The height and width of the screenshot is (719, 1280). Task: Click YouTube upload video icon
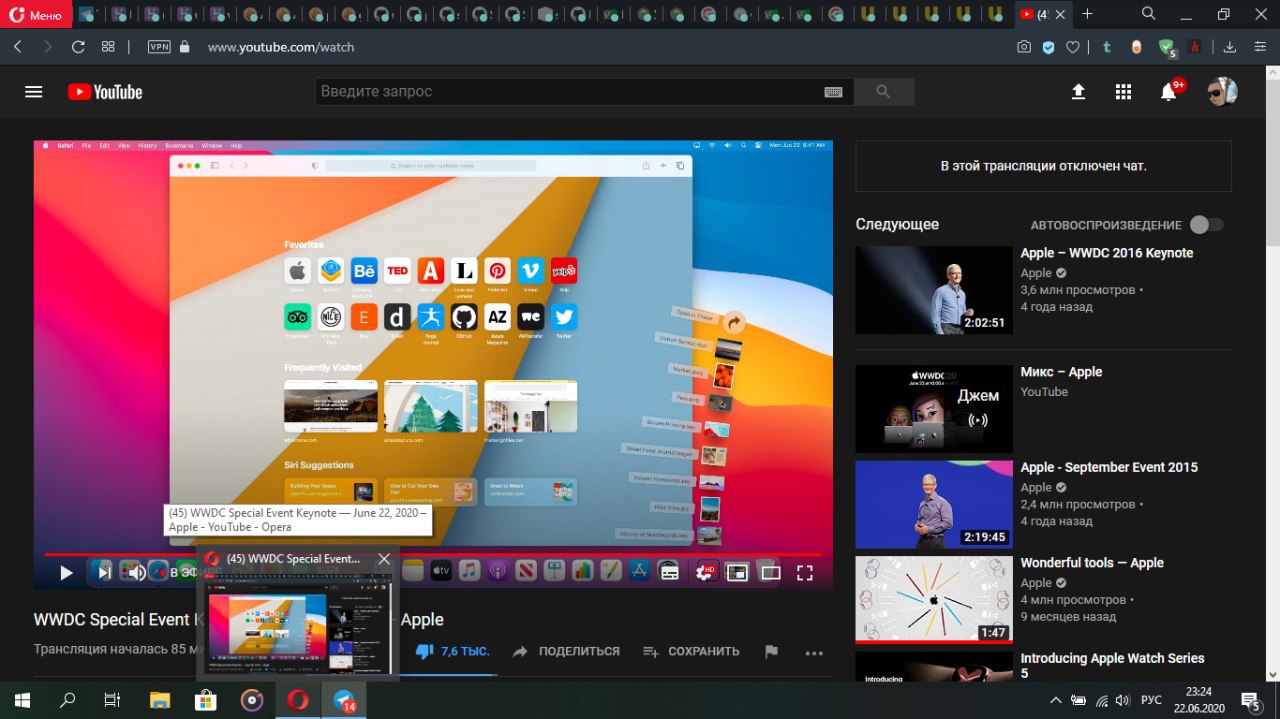(1078, 91)
